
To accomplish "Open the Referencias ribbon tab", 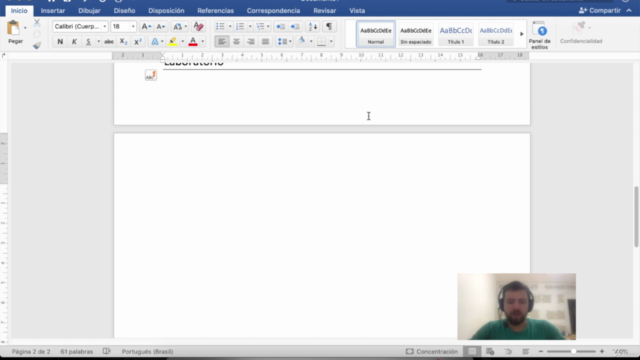I will [x=216, y=11].
